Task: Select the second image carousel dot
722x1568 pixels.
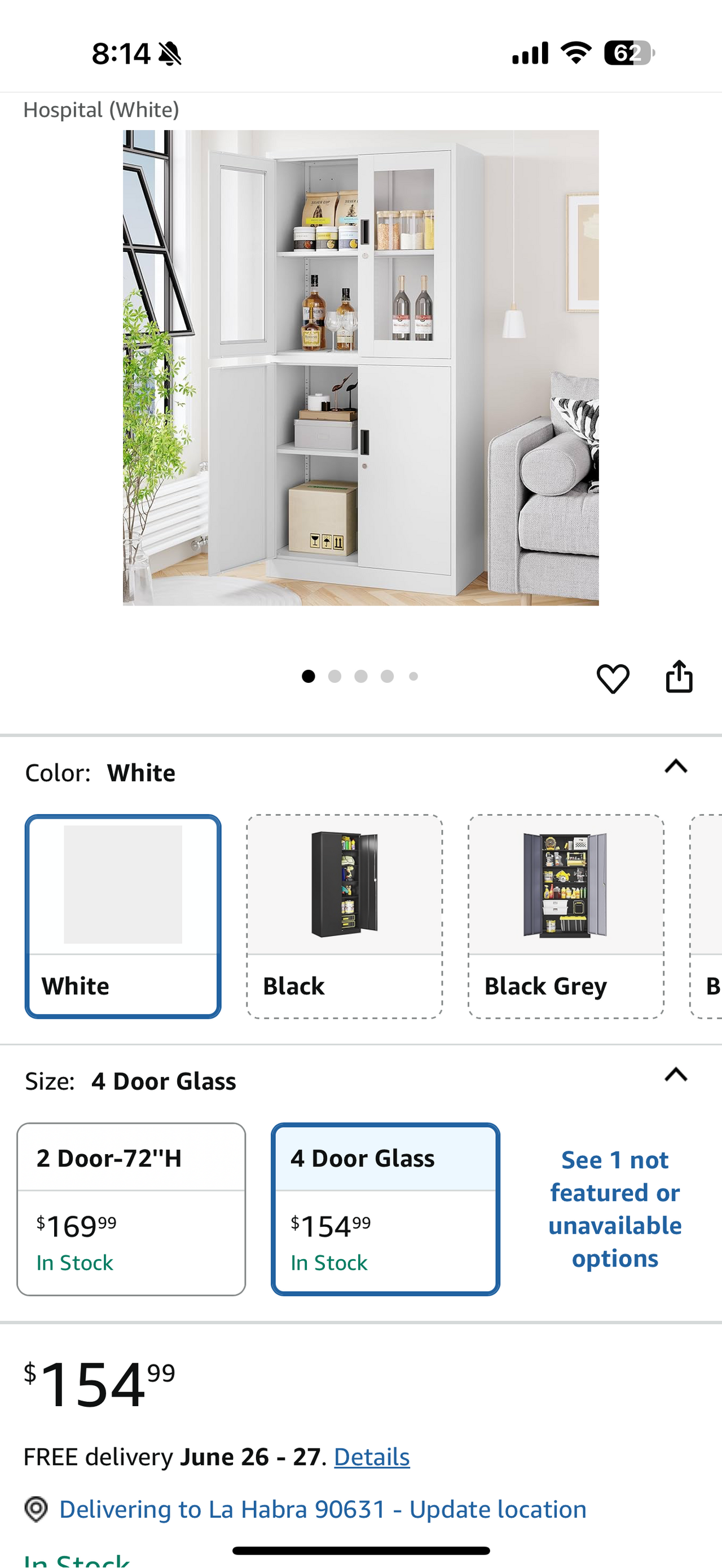Action: click(335, 676)
